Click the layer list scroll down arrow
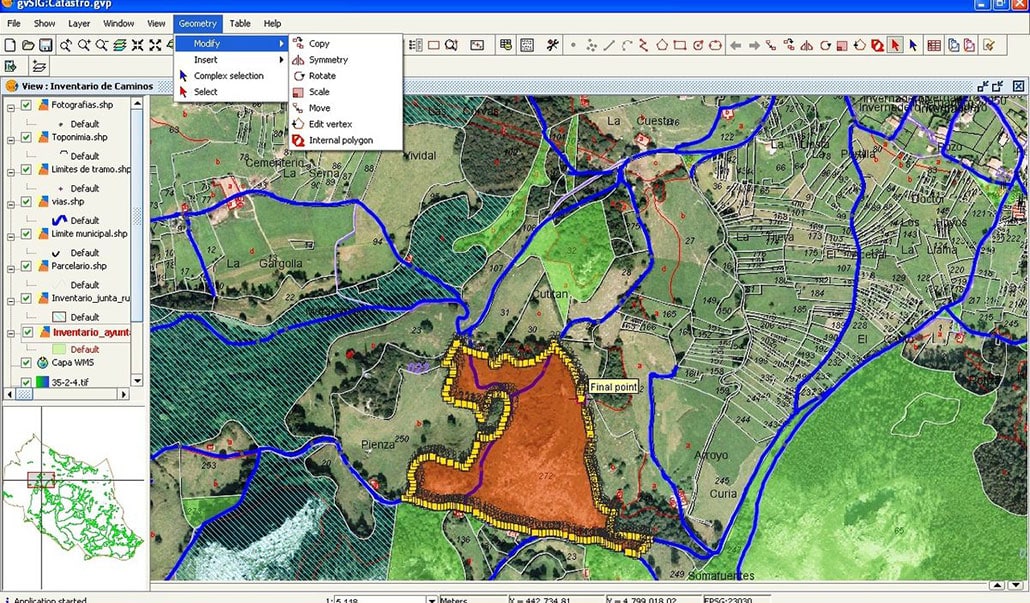1030x603 pixels. 137,380
